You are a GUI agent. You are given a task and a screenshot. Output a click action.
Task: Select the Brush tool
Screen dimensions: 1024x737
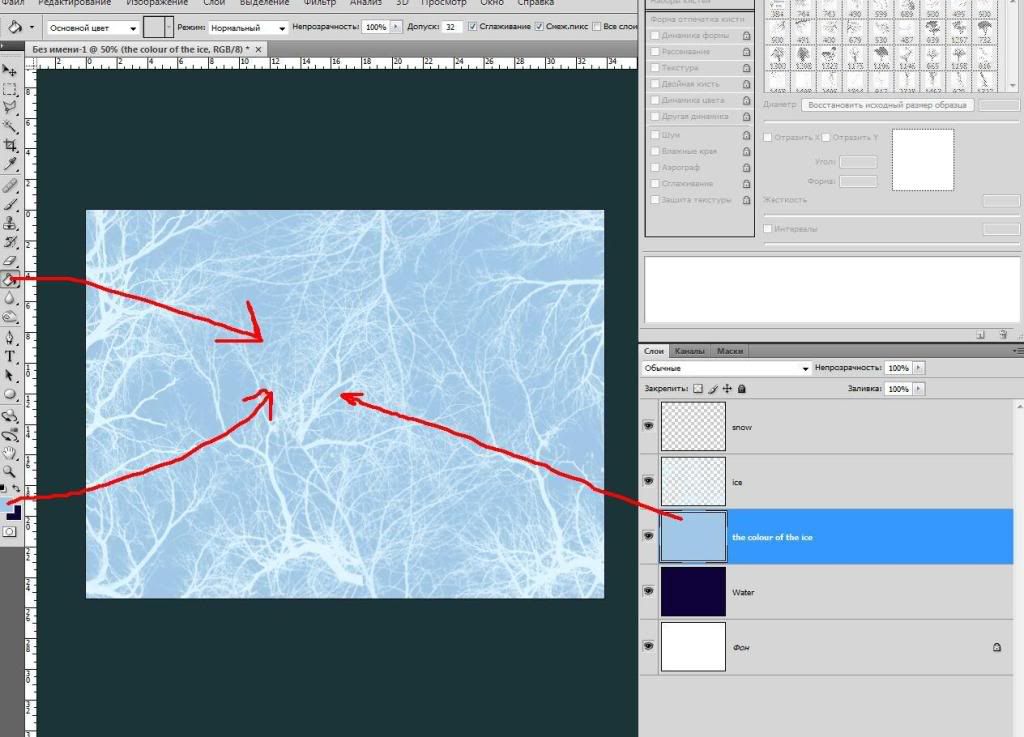(10, 205)
